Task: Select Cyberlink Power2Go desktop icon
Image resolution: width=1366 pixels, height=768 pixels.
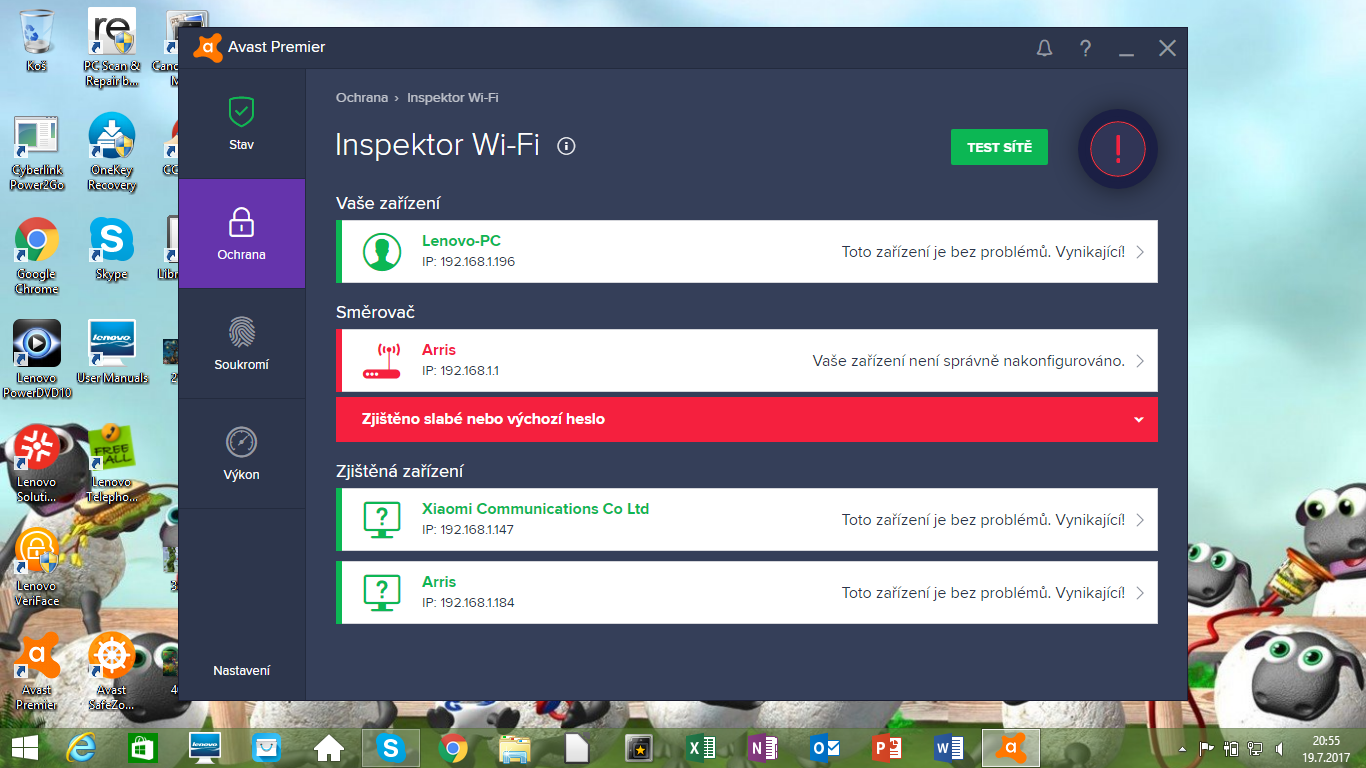Action: coord(37,153)
